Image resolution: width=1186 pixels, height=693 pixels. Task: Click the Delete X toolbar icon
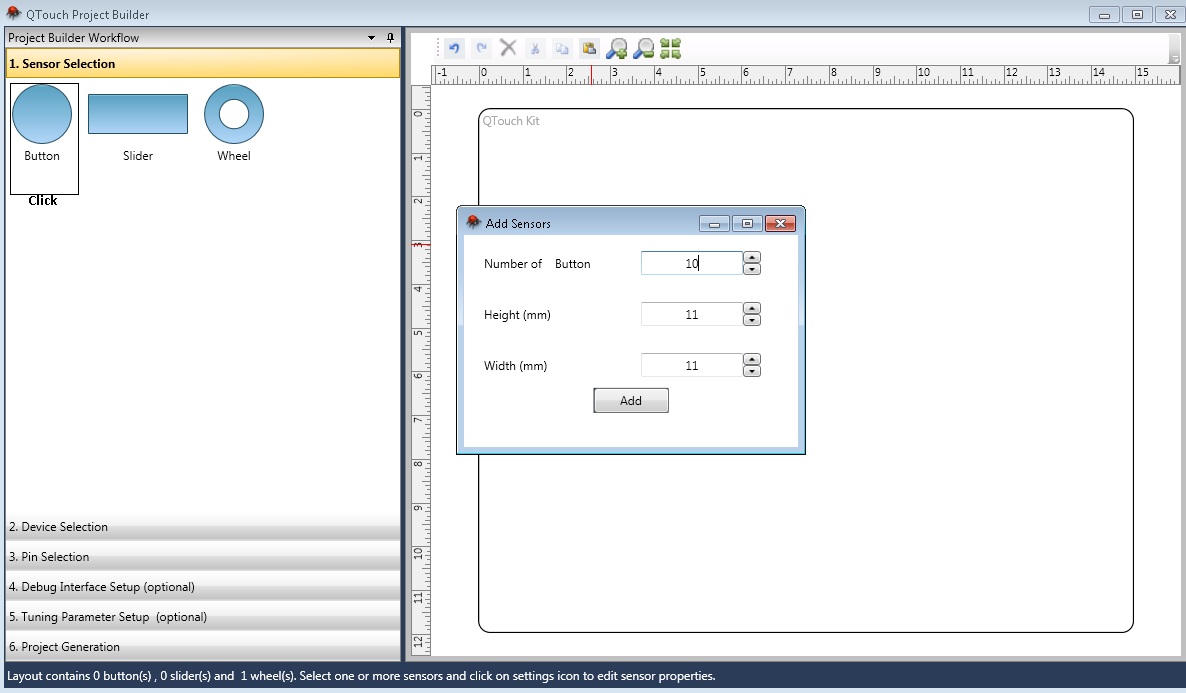click(x=508, y=48)
